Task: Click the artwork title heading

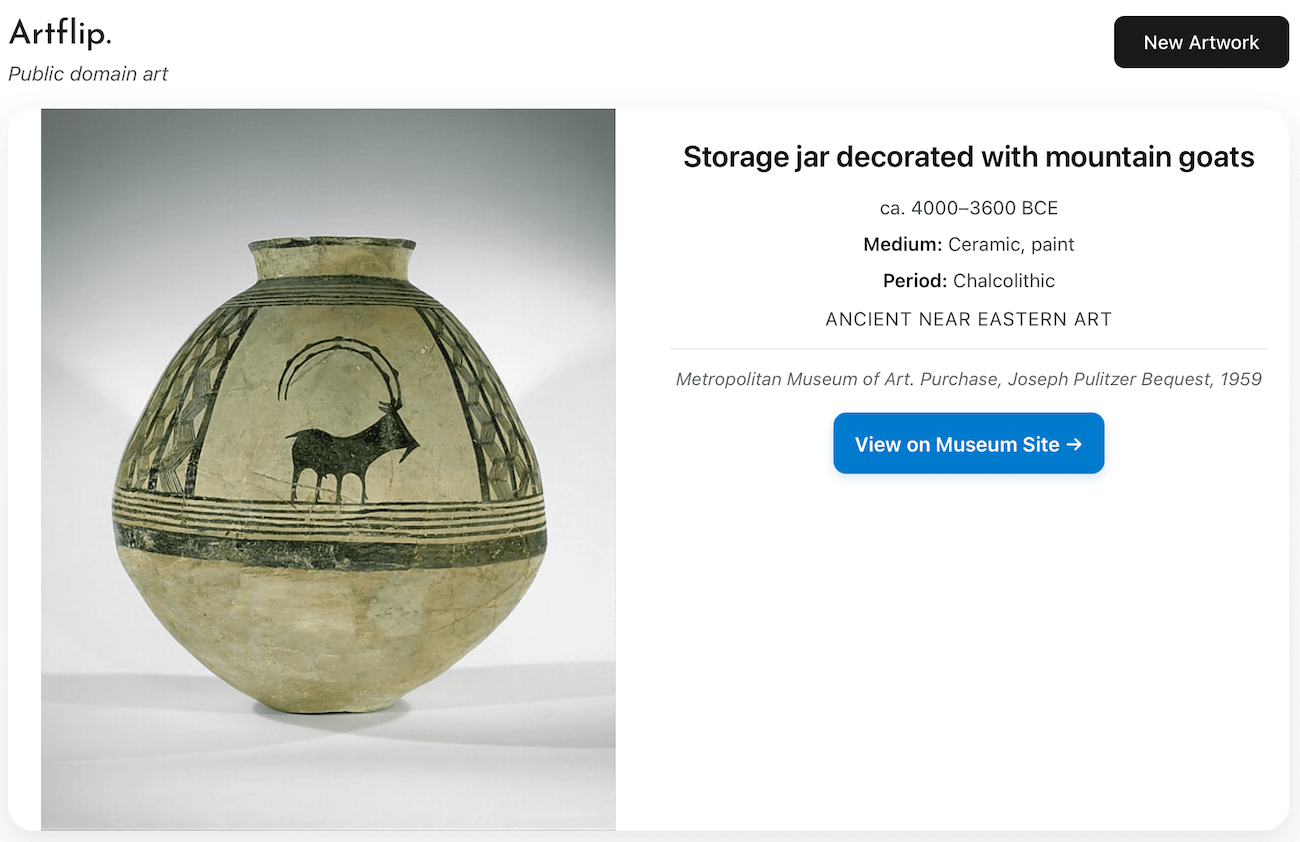Action: (x=968, y=157)
